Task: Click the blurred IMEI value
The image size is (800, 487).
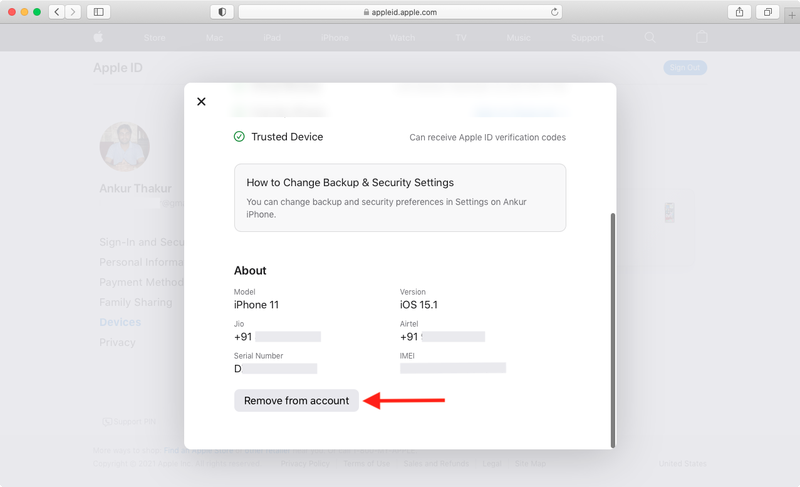Action: [x=453, y=368]
